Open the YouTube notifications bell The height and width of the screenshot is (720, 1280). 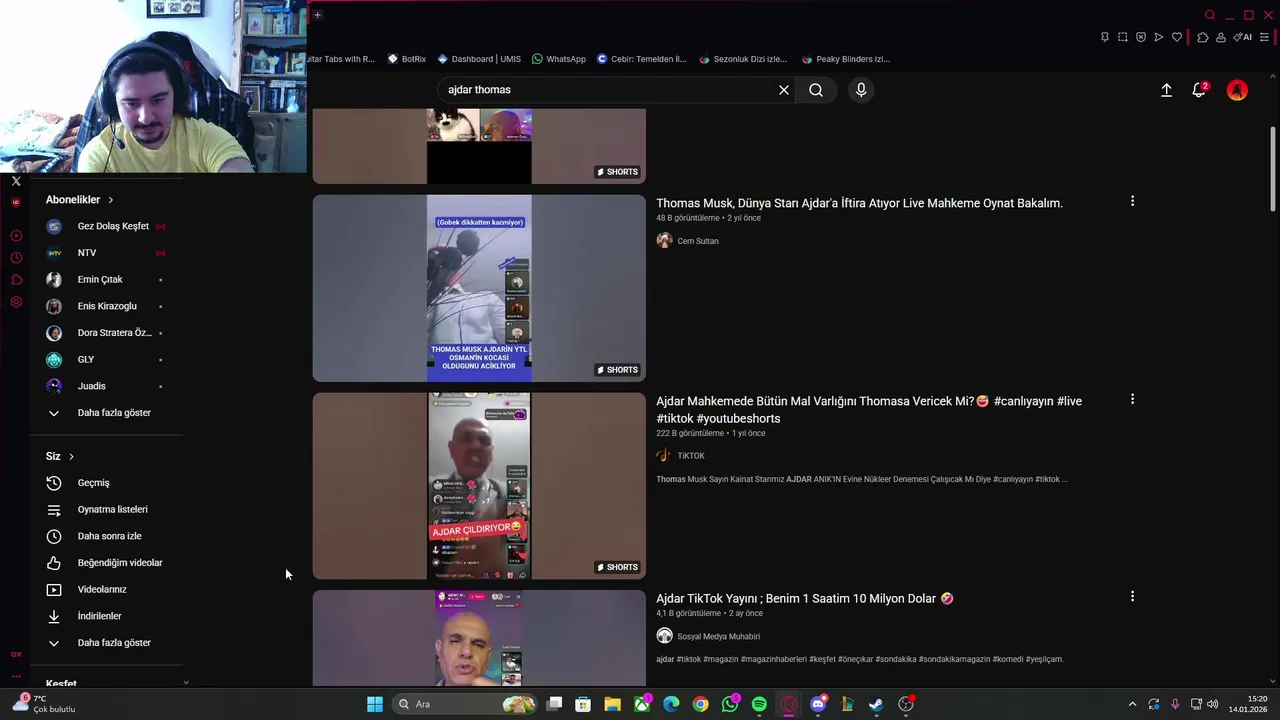[x=1199, y=90]
